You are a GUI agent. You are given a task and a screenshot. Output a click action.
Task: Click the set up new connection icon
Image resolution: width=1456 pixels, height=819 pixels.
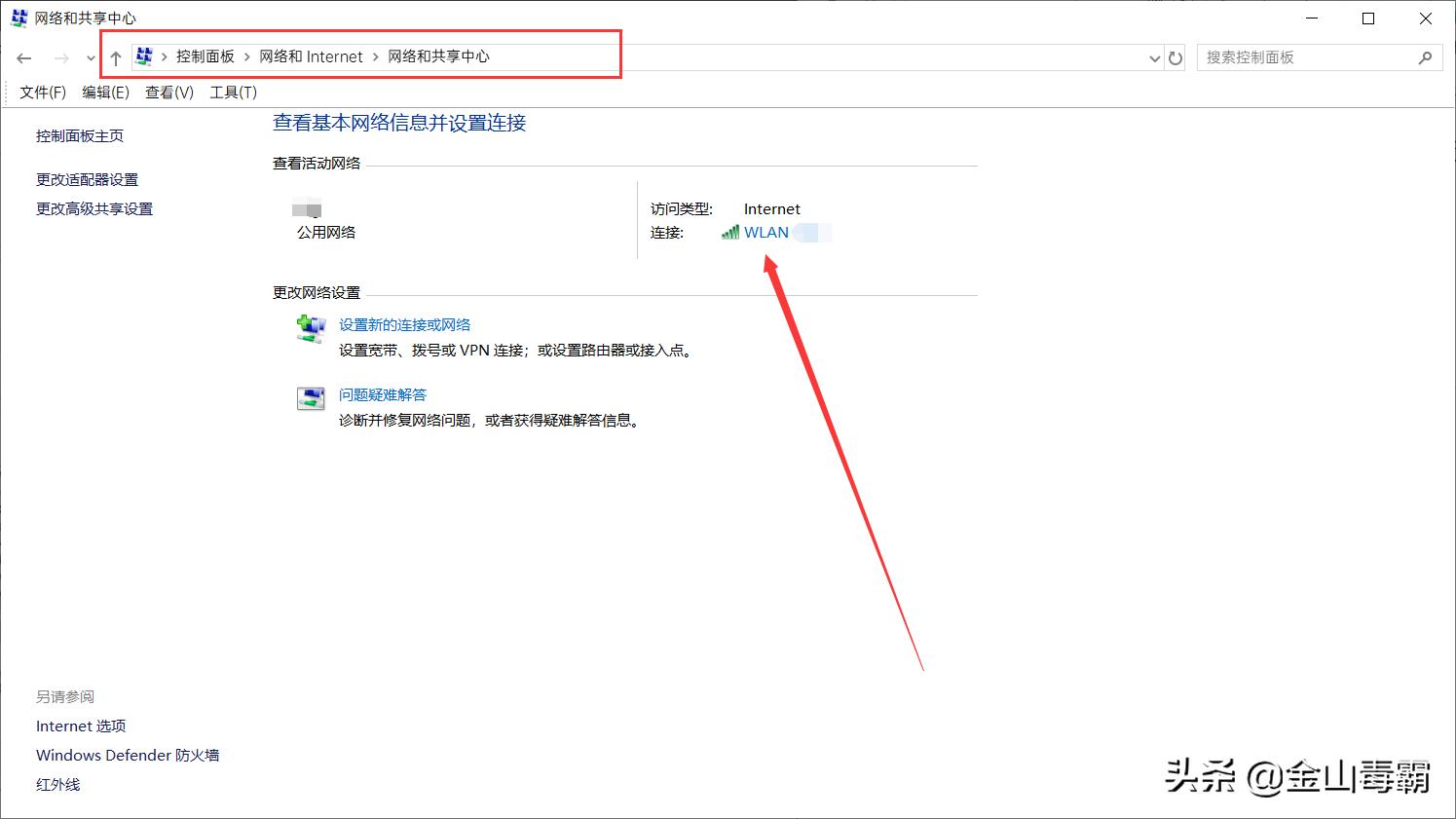(x=310, y=328)
